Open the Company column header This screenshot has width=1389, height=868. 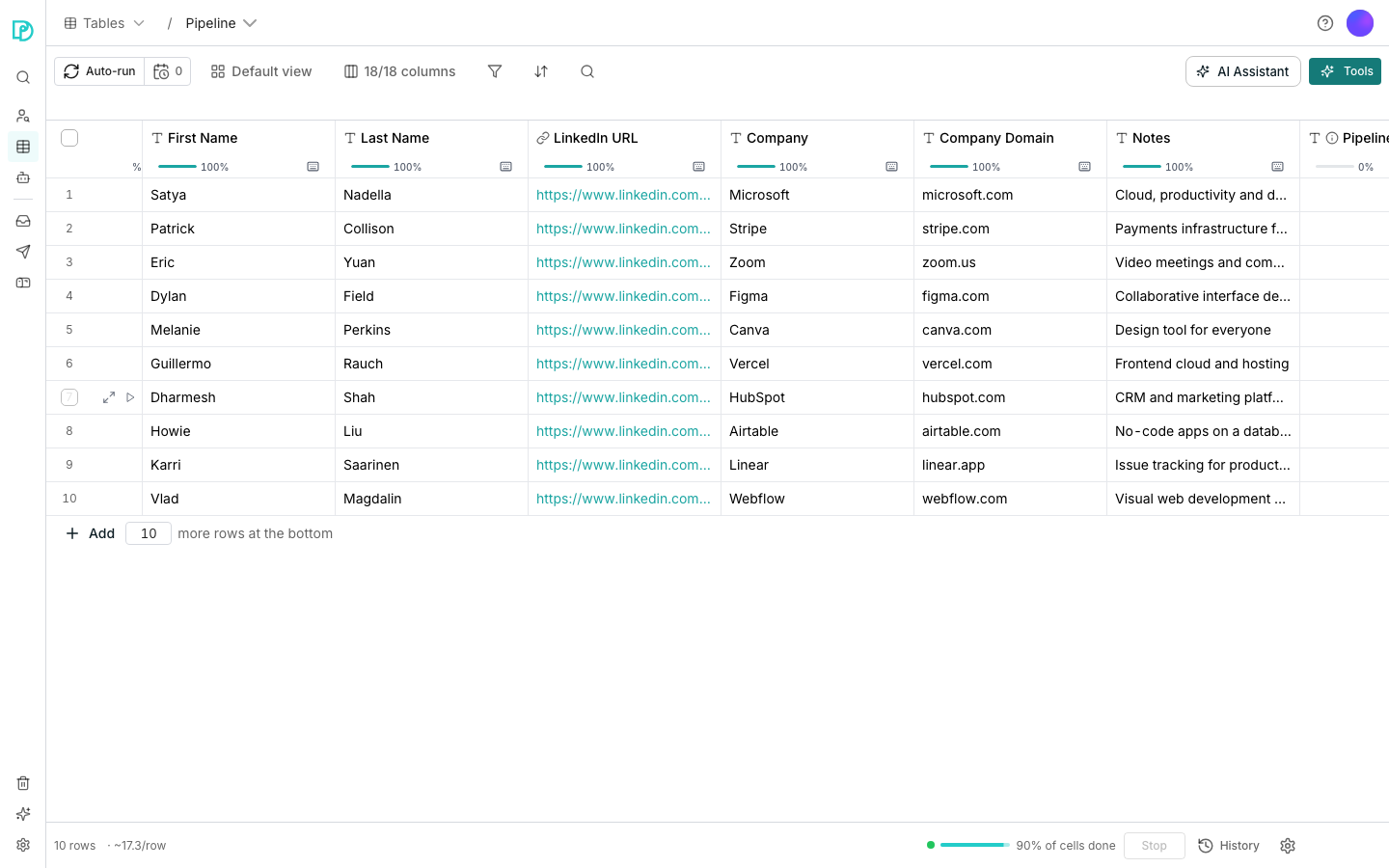(817, 138)
